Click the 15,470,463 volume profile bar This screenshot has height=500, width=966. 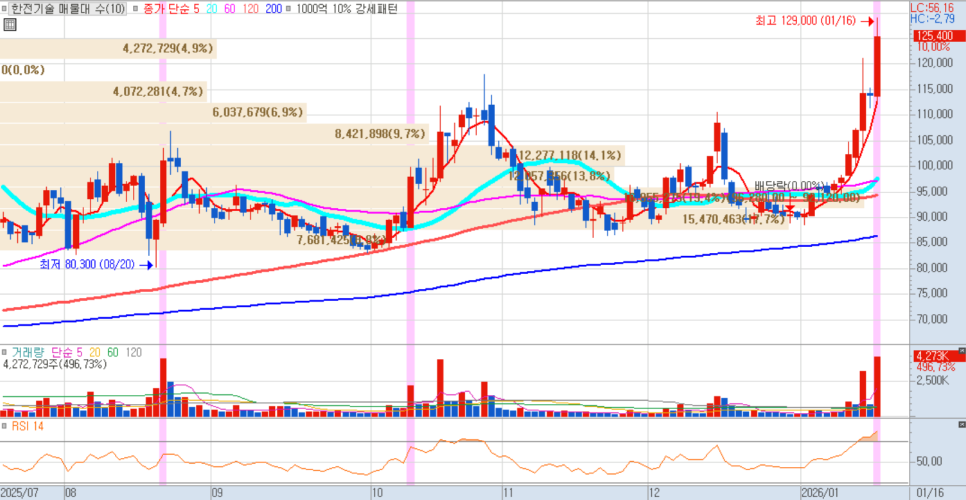pyautogui.click(x=394, y=219)
